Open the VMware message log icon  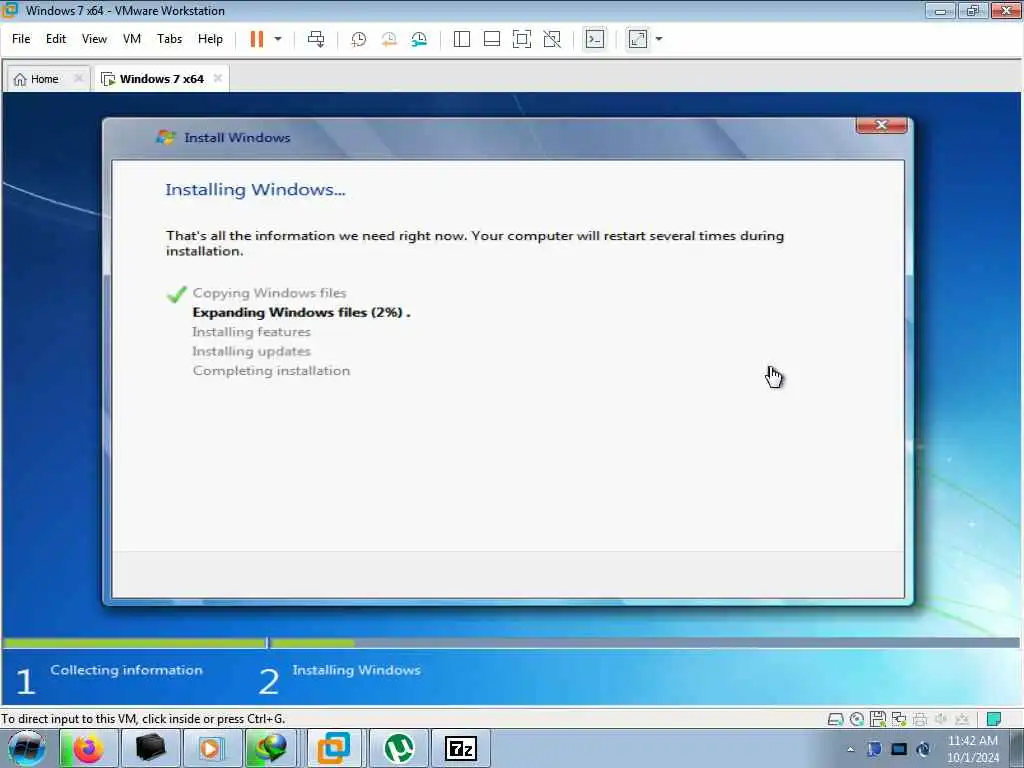click(x=994, y=719)
